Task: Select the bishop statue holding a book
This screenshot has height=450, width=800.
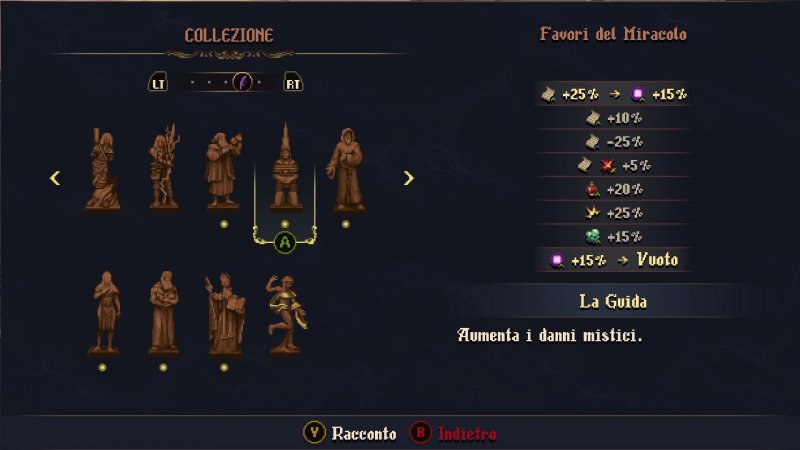Action: click(224, 314)
